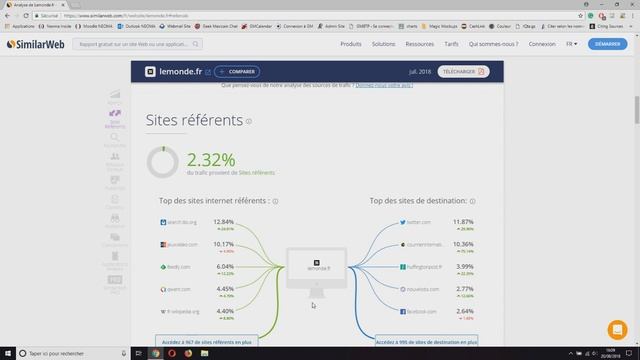The height and width of the screenshot is (360, 640).
Task: Open the Tarifs page
Action: click(451, 44)
